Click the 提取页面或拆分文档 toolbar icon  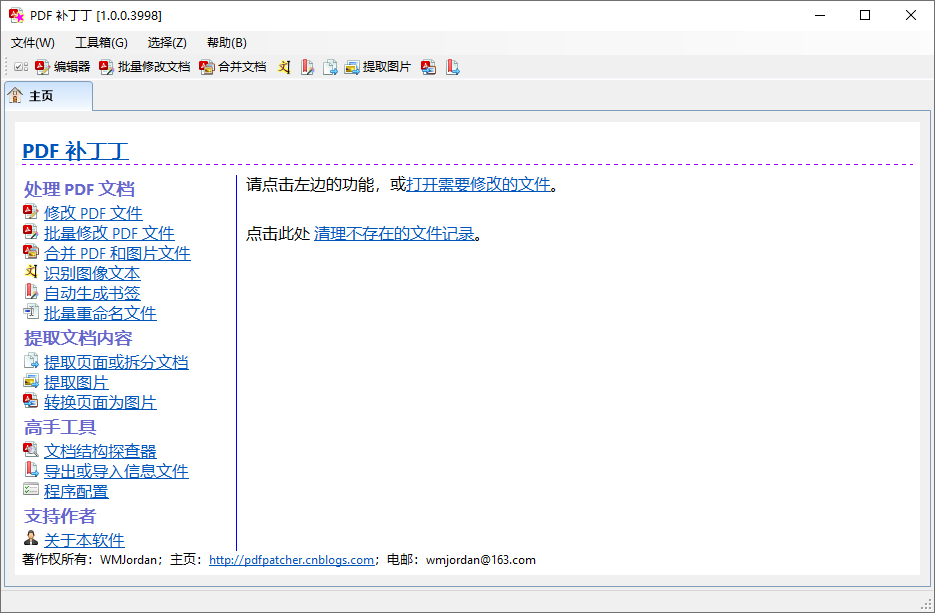pyautogui.click(x=330, y=67)
